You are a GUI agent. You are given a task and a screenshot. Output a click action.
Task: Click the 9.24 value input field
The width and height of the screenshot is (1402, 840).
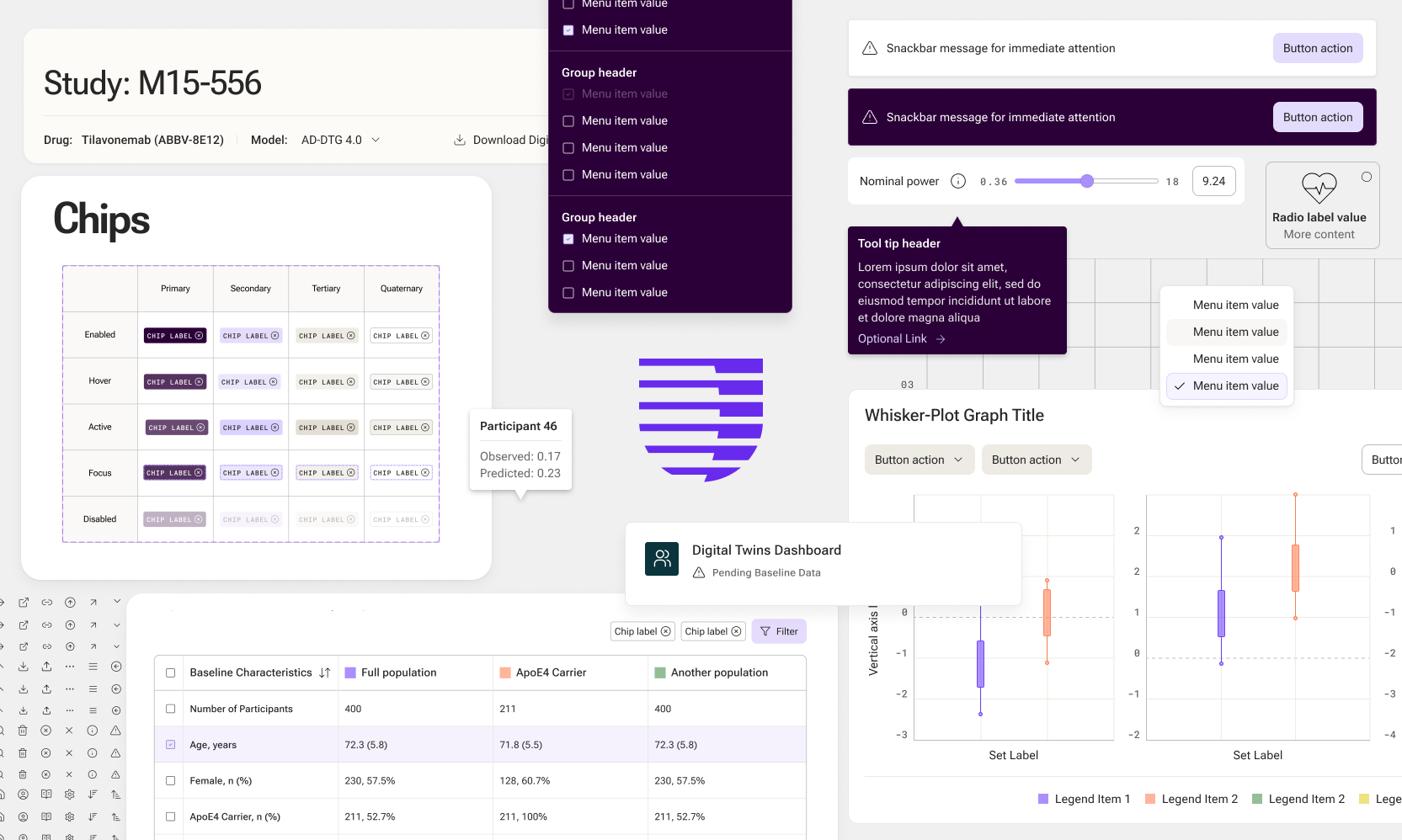pyautogui.click(x=1214, y=181)
